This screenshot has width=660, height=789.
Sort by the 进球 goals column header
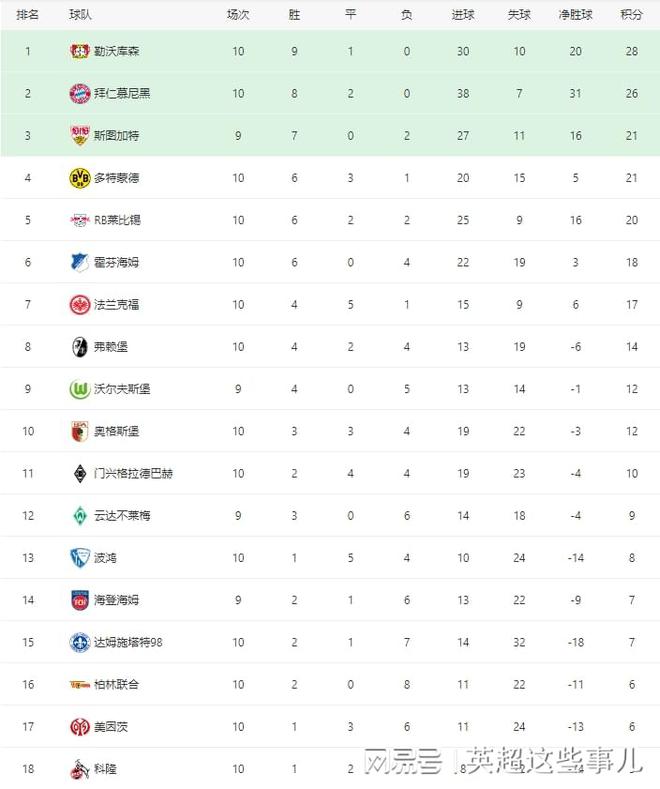point(463,15)
